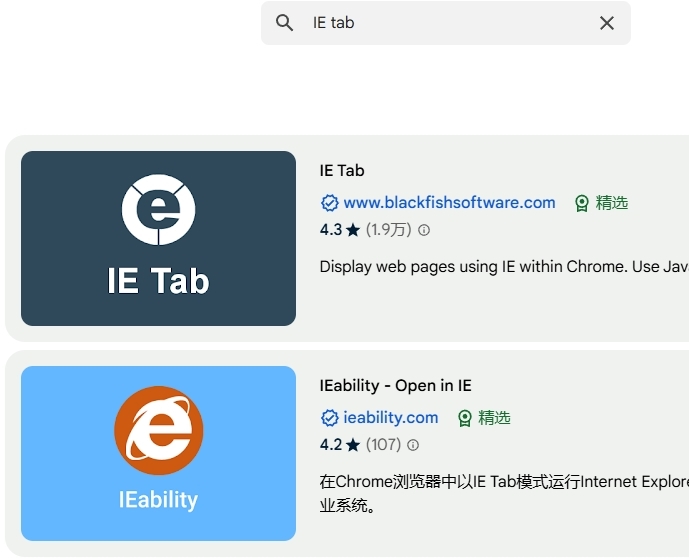
Task: Clear the search field with X
Action: [x=607, y=23]
